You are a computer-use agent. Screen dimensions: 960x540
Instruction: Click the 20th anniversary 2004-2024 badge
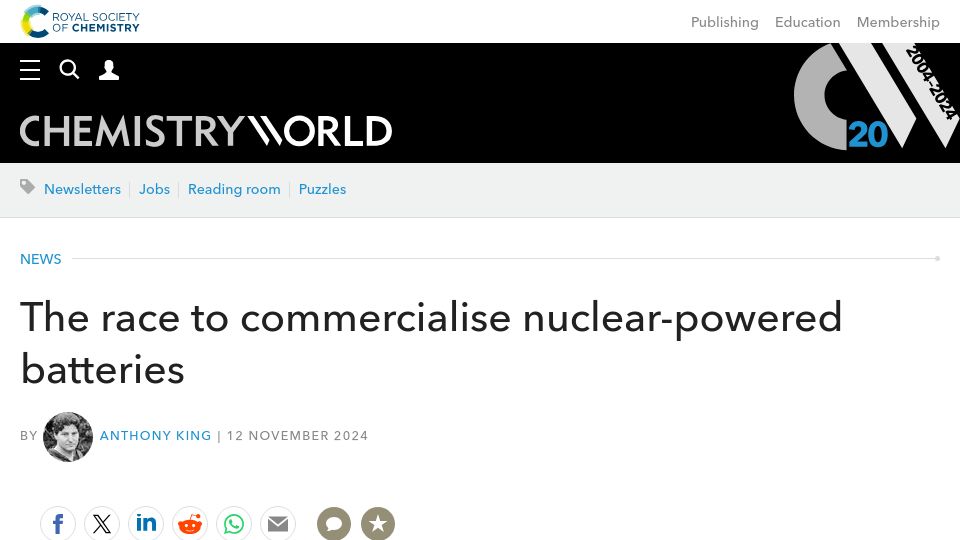pos(877,96)
